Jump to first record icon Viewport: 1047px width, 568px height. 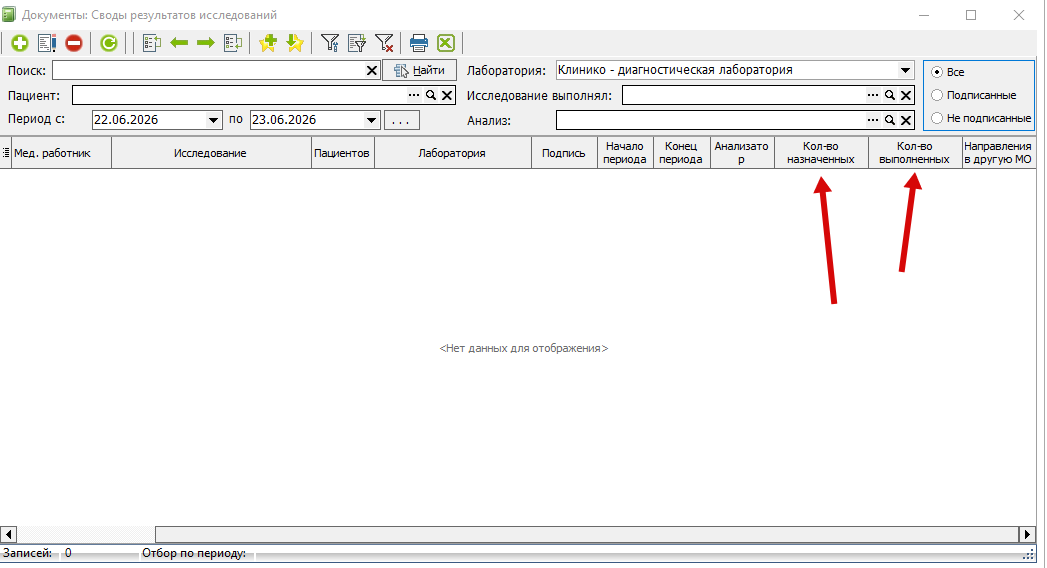[x=152, y=43]
